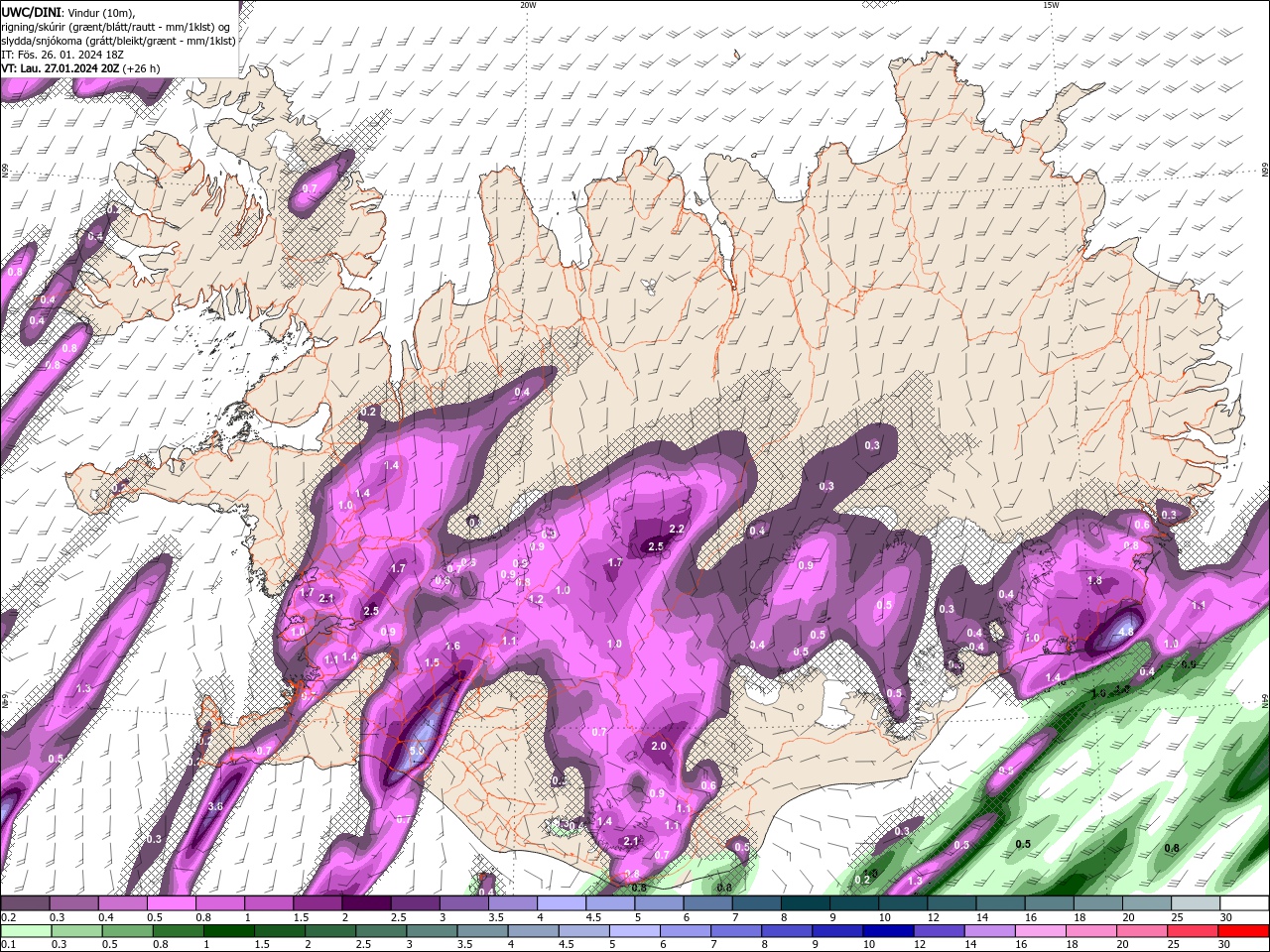1270x952 pixels.
Task: Click the 3.6 value over the southwest sea
Action: tap(215, 806)
